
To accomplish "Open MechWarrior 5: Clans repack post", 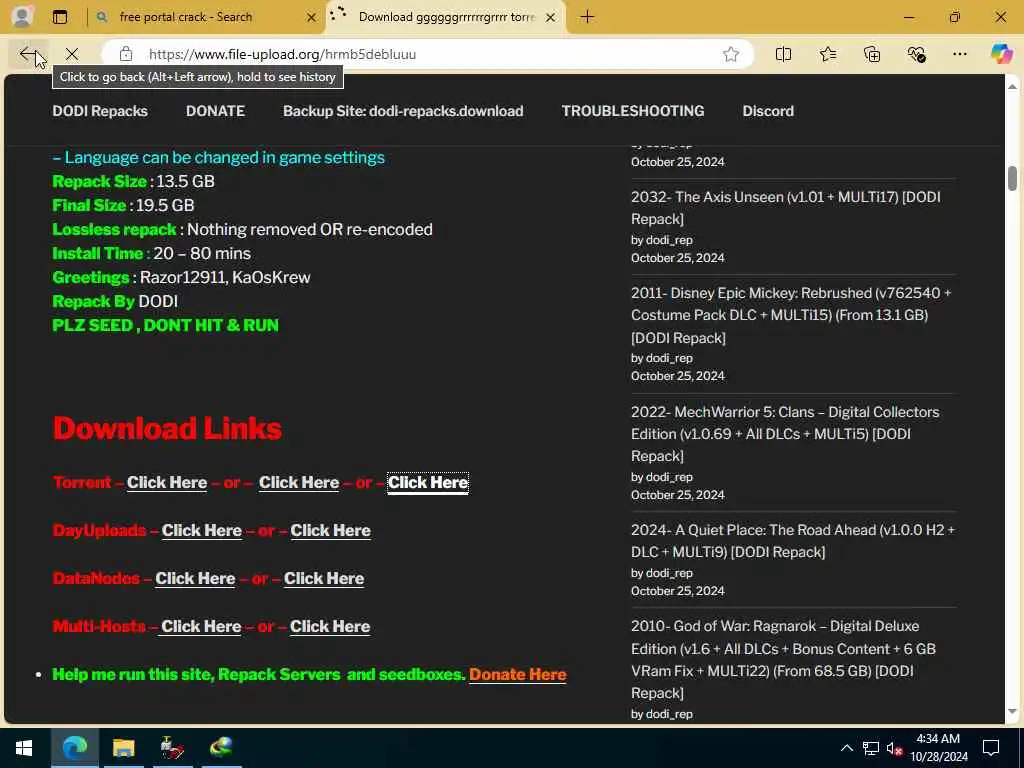I will click(x=785, y=434).
